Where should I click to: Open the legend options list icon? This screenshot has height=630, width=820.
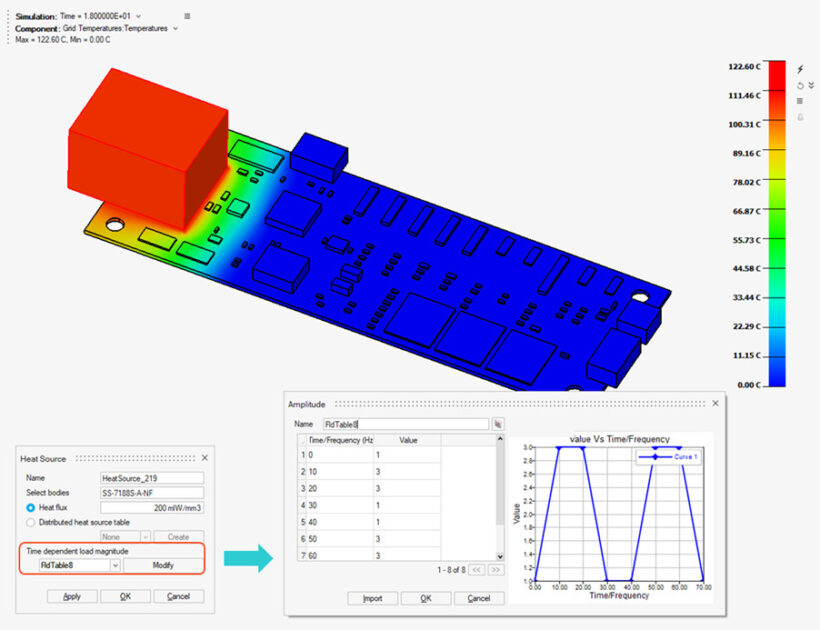pos(799,101)
